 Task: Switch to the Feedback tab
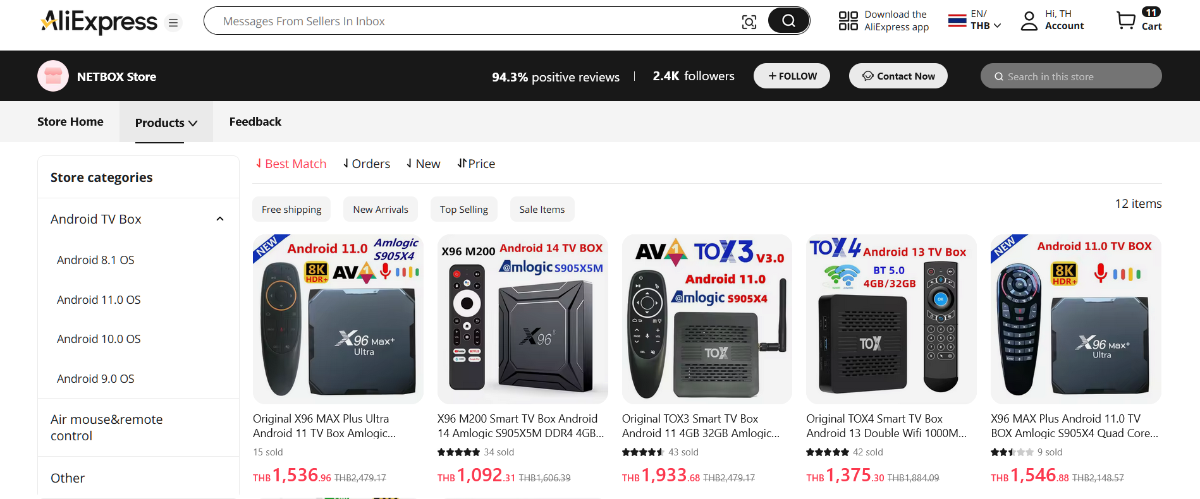click(255, 122)
